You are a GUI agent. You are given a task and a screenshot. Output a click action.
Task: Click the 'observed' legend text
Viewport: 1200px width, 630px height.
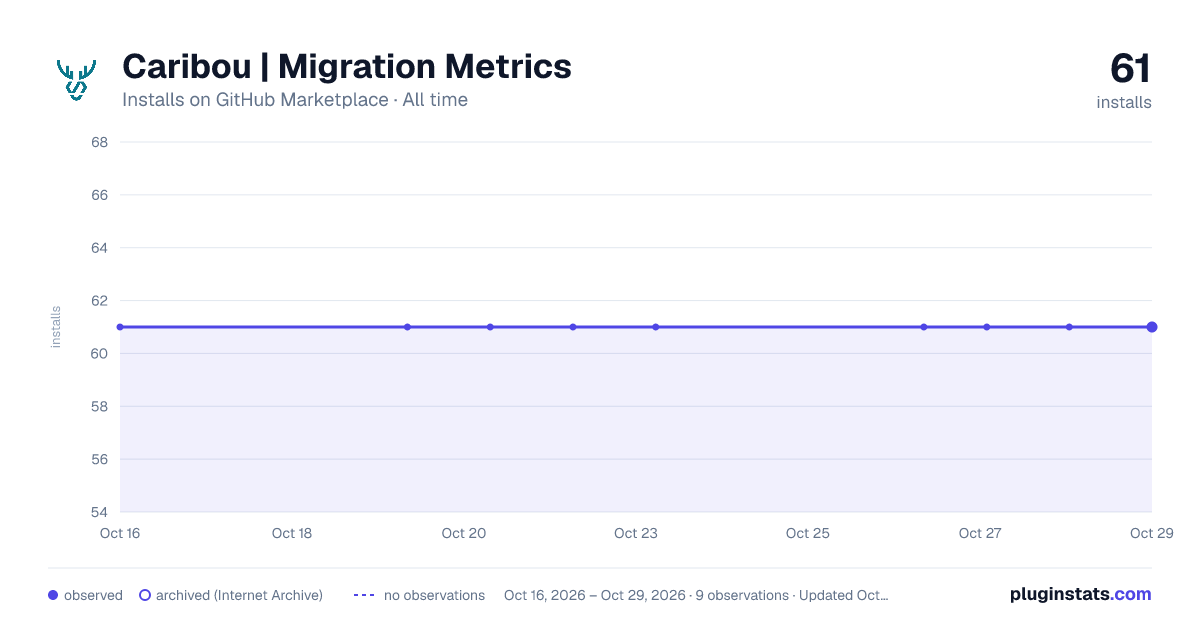pyautogui.click(x=93, y=595)
